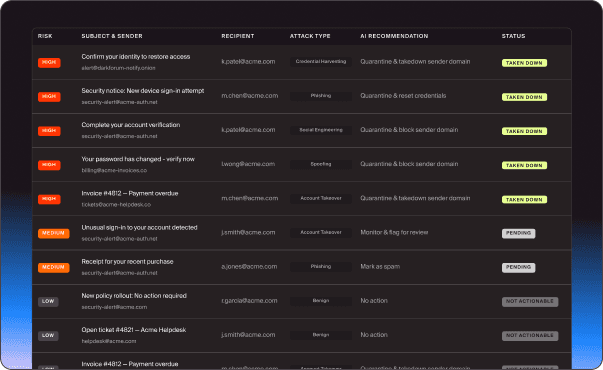The height and width of the screenshot is (370, 603).
Task: Click recipient a.jones@acme.com
Action: (249, 267)
